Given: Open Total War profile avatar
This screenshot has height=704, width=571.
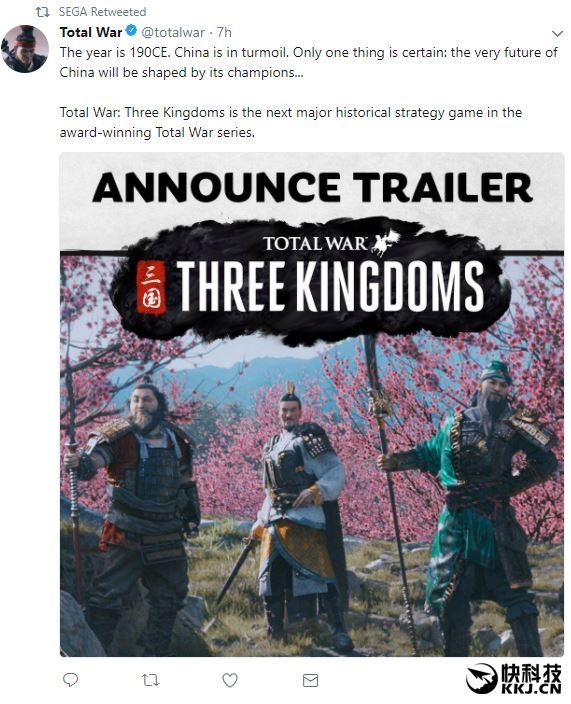Looking at the screenshot, I should click(x=25, y=48).
